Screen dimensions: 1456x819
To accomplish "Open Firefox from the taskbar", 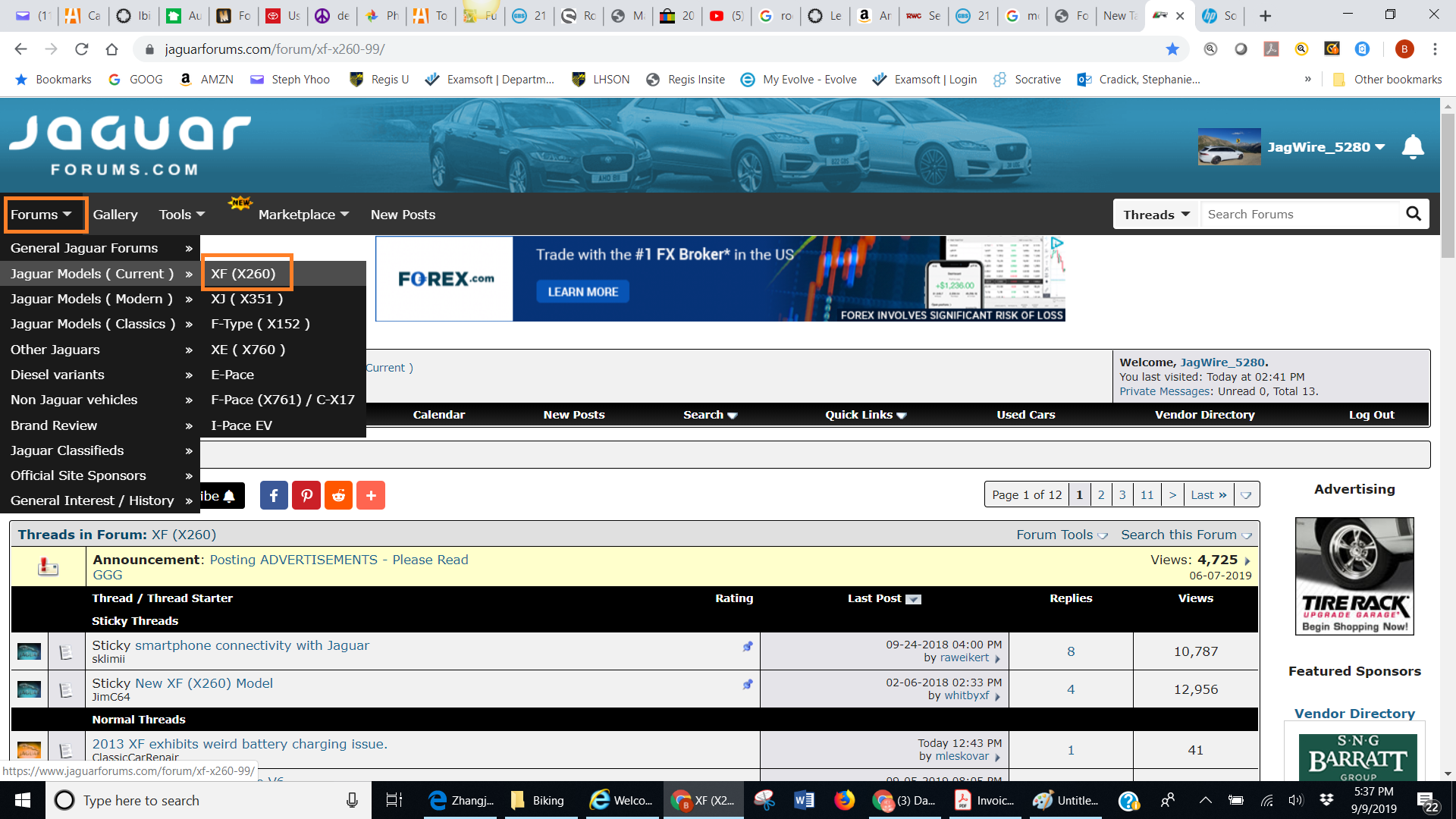I will (x=844, y=800).
